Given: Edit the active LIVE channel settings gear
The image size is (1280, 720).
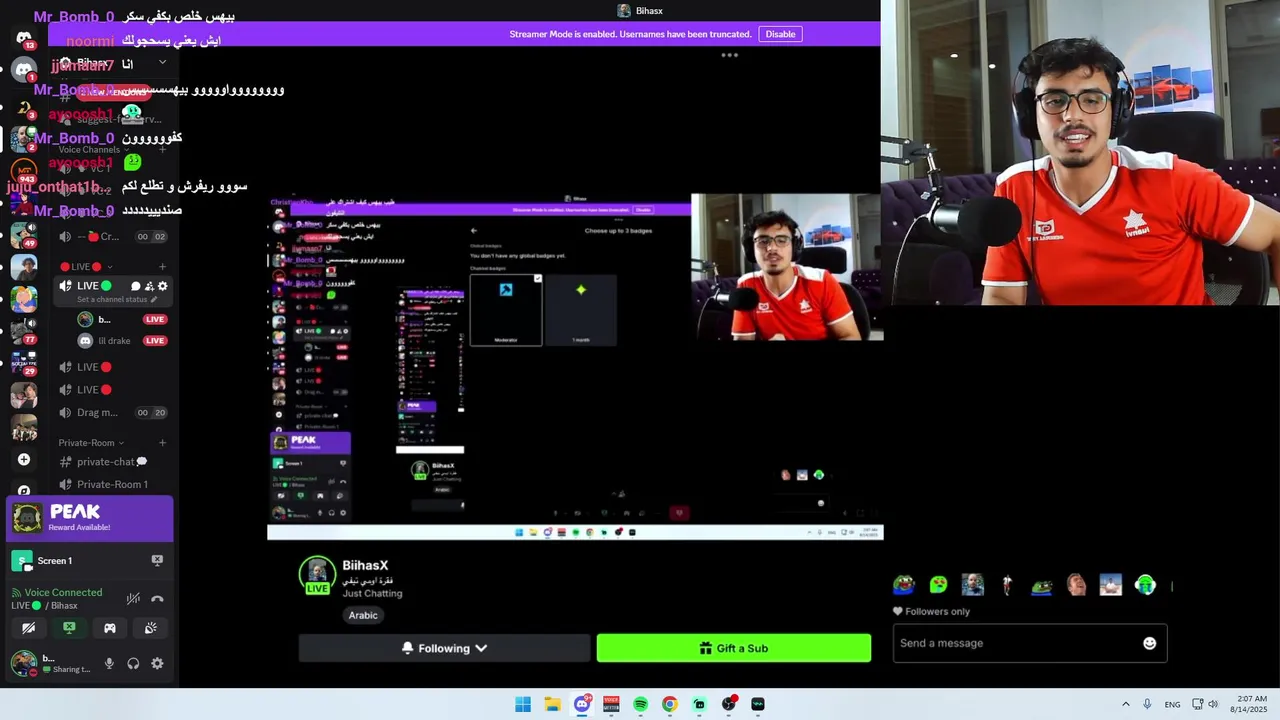Looking at the screenshot, I should pos(163,286).
